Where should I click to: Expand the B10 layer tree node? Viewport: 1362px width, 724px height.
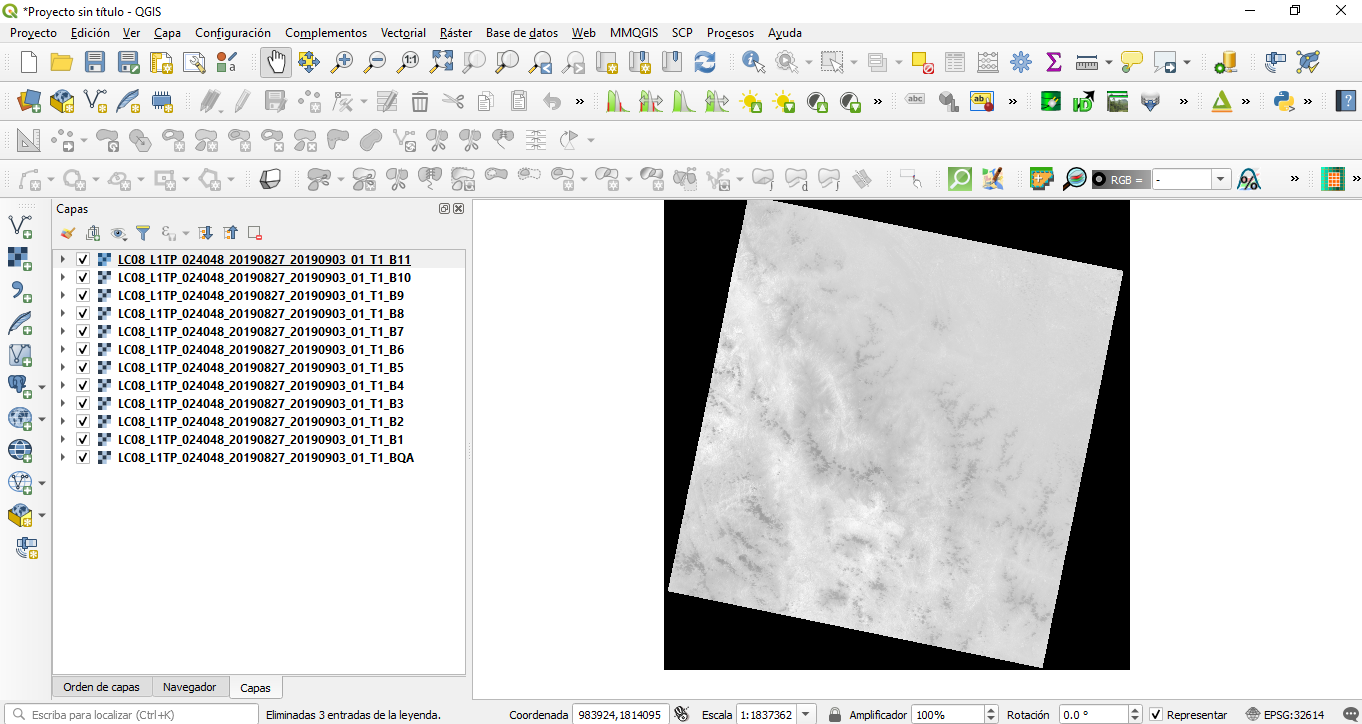[x=63, y=278]
